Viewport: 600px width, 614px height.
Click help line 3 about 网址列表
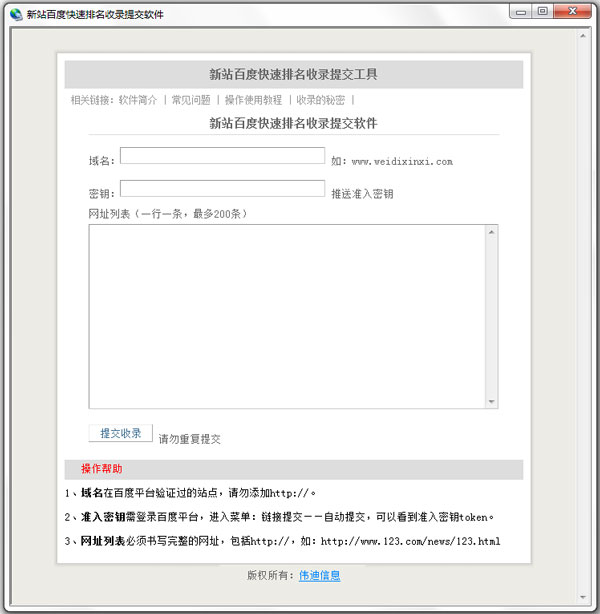point(282,541)
